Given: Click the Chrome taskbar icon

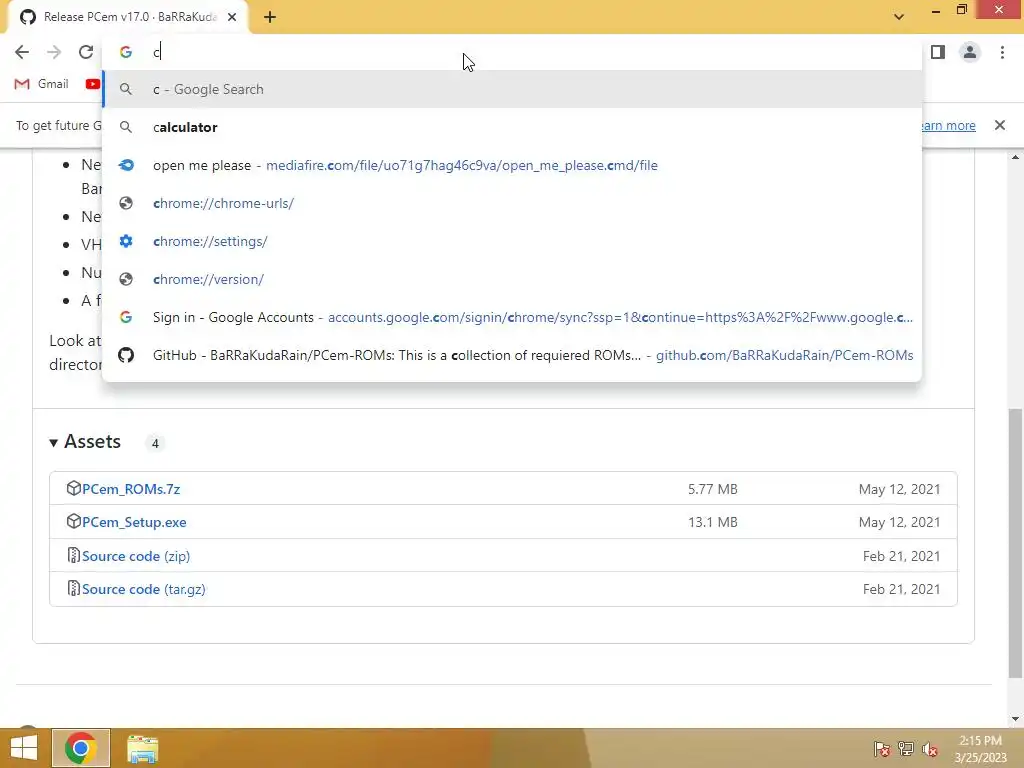Looking at the screenshot, I should click(80, 748).
